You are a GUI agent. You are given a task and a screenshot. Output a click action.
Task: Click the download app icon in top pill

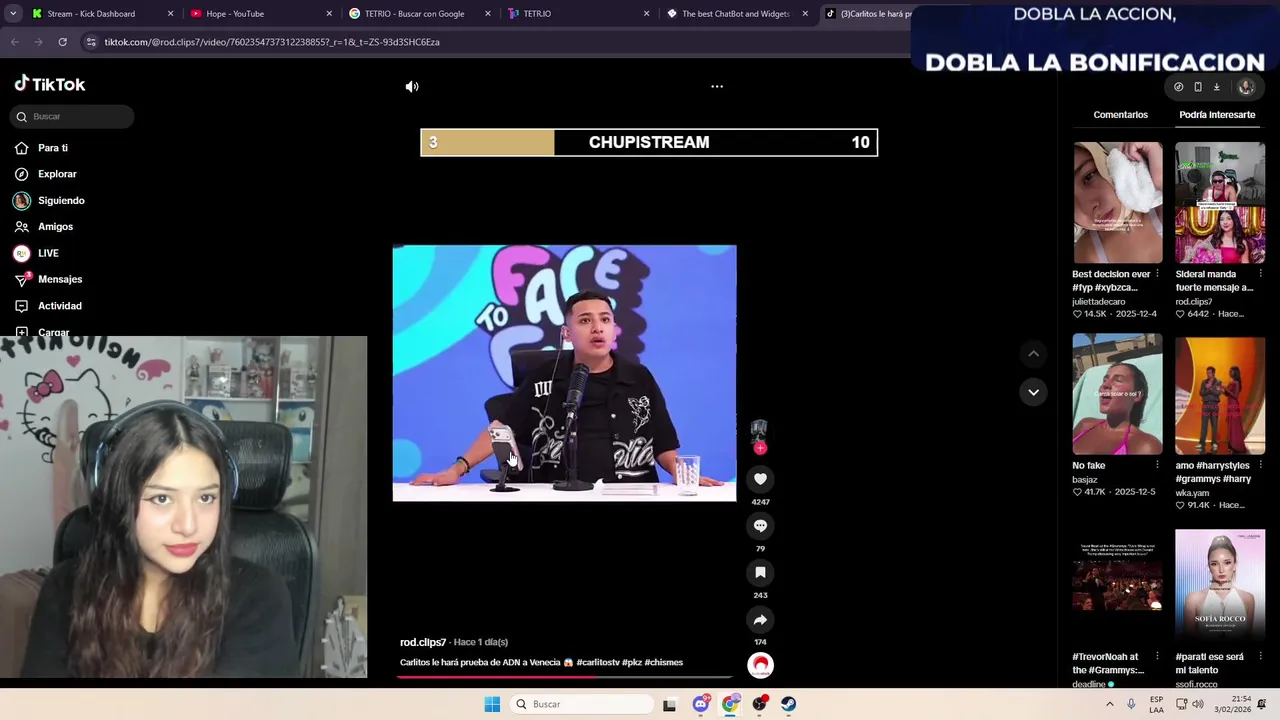click(1217, 87)
